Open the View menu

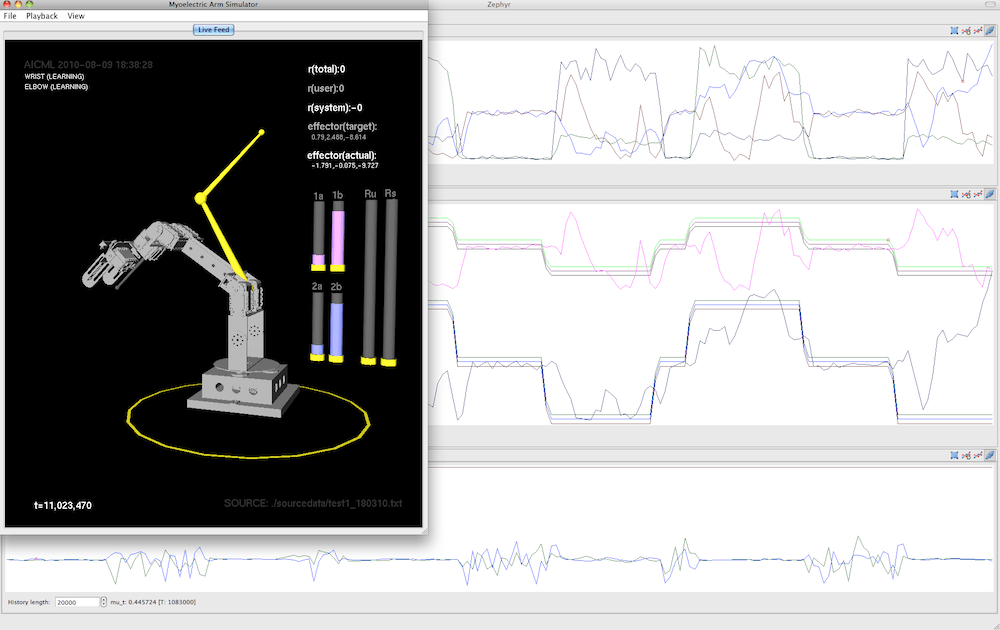click(76, 16)
